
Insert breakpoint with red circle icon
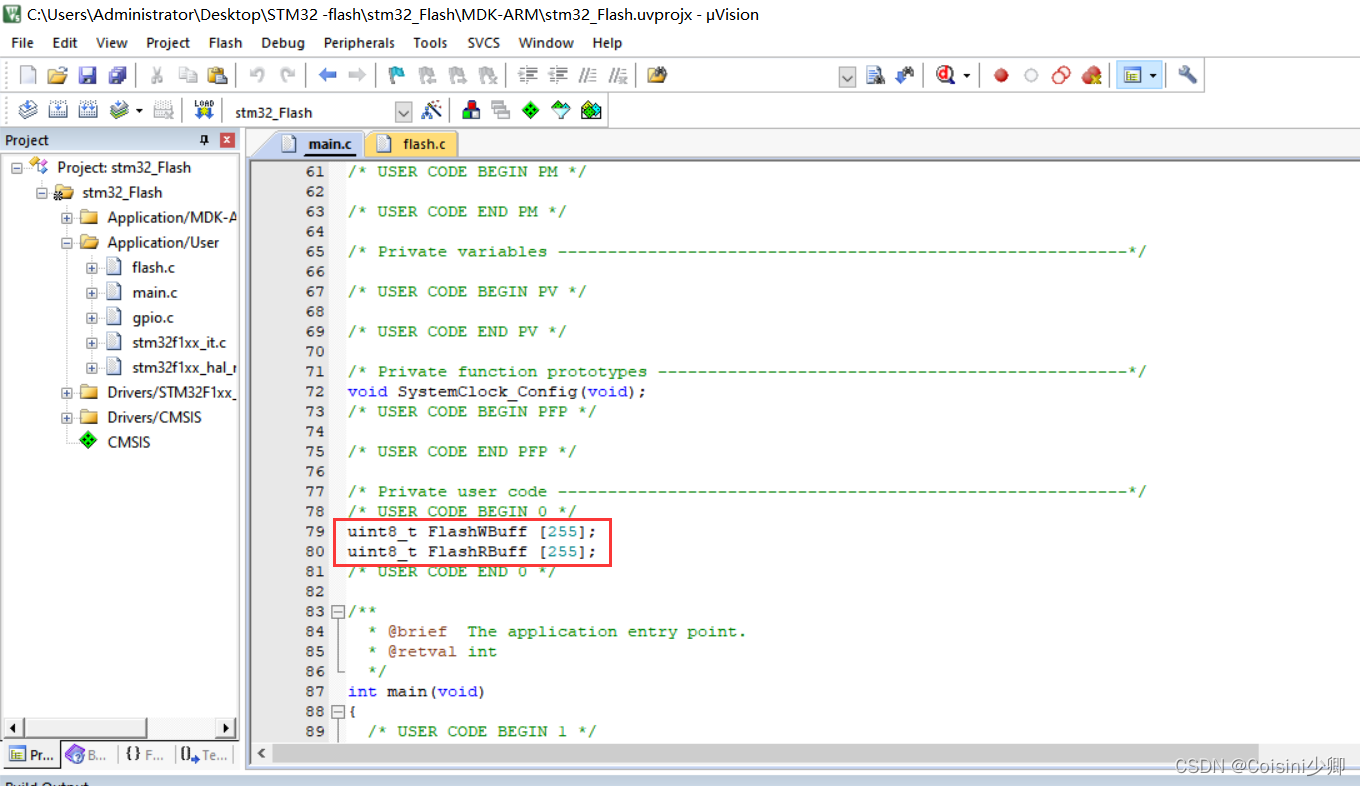coord(1001,75)
